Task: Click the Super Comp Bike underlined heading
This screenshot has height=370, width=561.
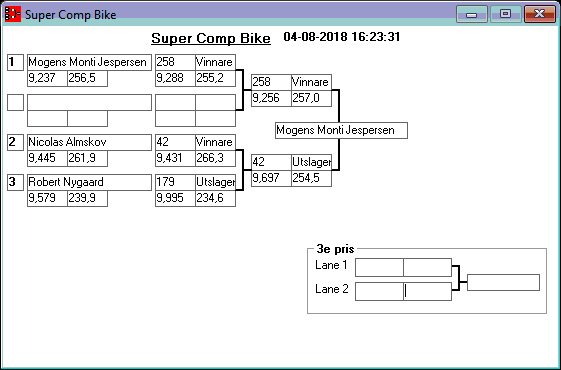Action: click(211, 38)
